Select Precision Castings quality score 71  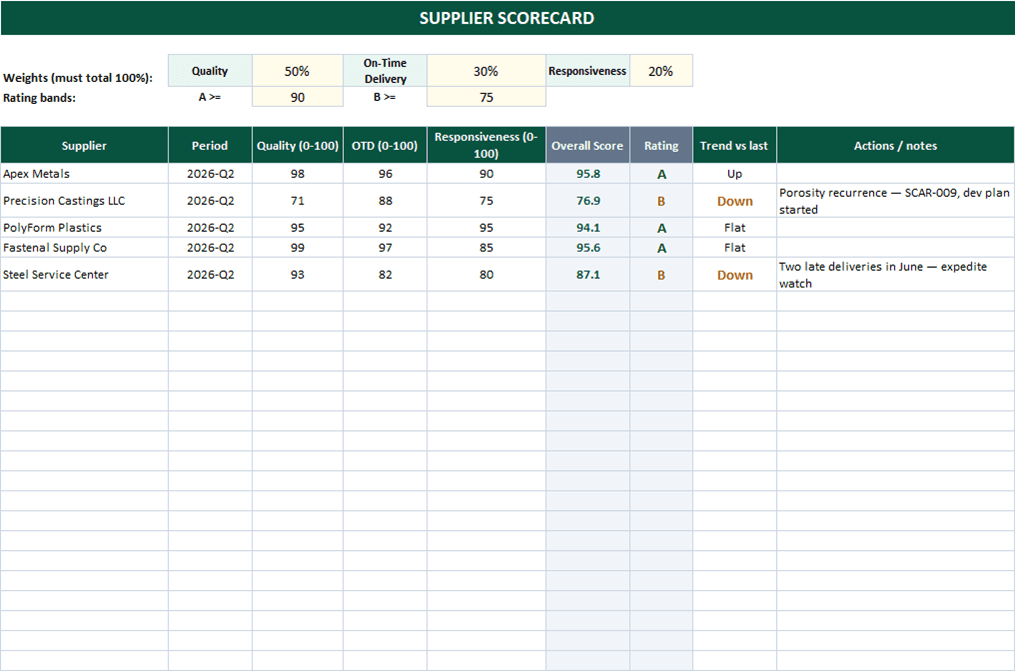click(x=297, y=201)
